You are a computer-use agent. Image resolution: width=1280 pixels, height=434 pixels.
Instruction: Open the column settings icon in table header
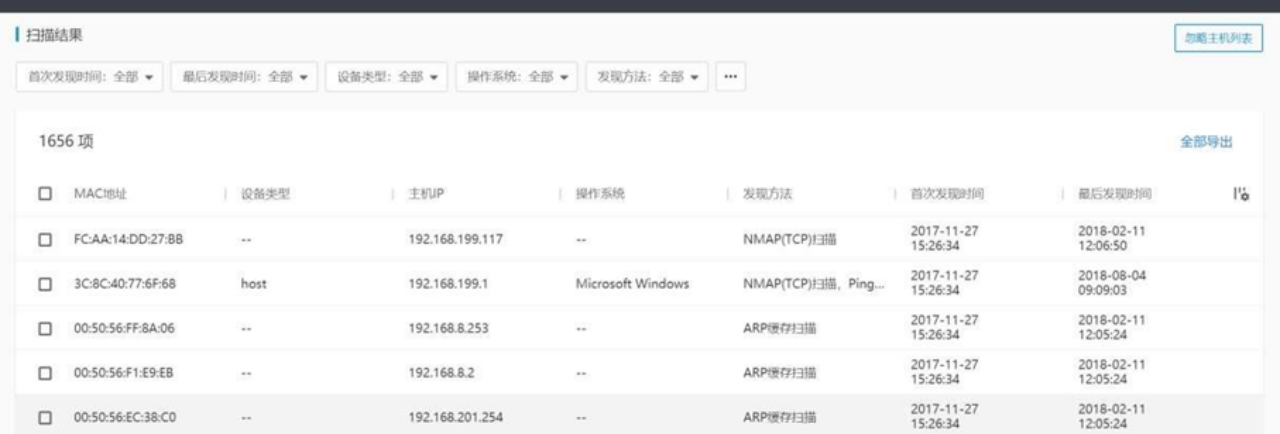(1242, 194)
